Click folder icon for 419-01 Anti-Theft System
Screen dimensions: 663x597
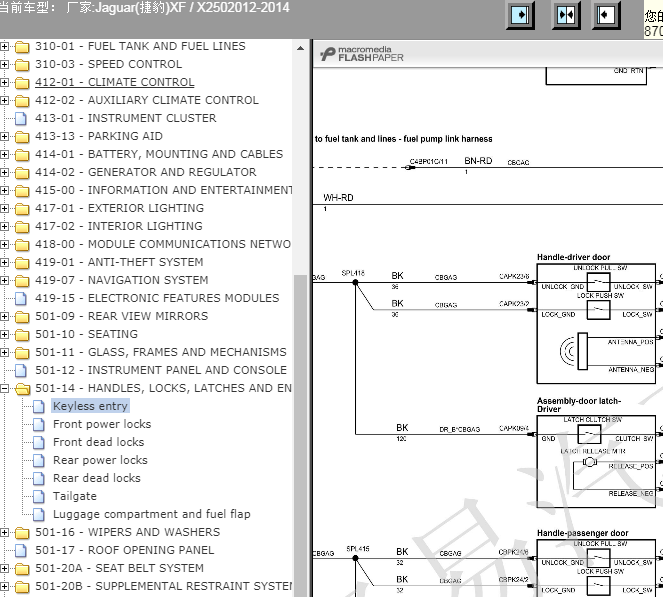pos(21,262)
